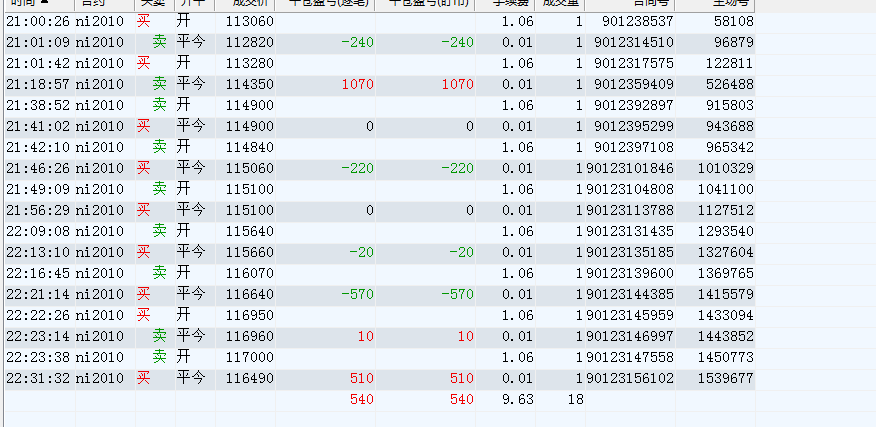Click the 22:13:10 time cell
This screenshot has height=427, width=876.
click(x=38, y=253)
